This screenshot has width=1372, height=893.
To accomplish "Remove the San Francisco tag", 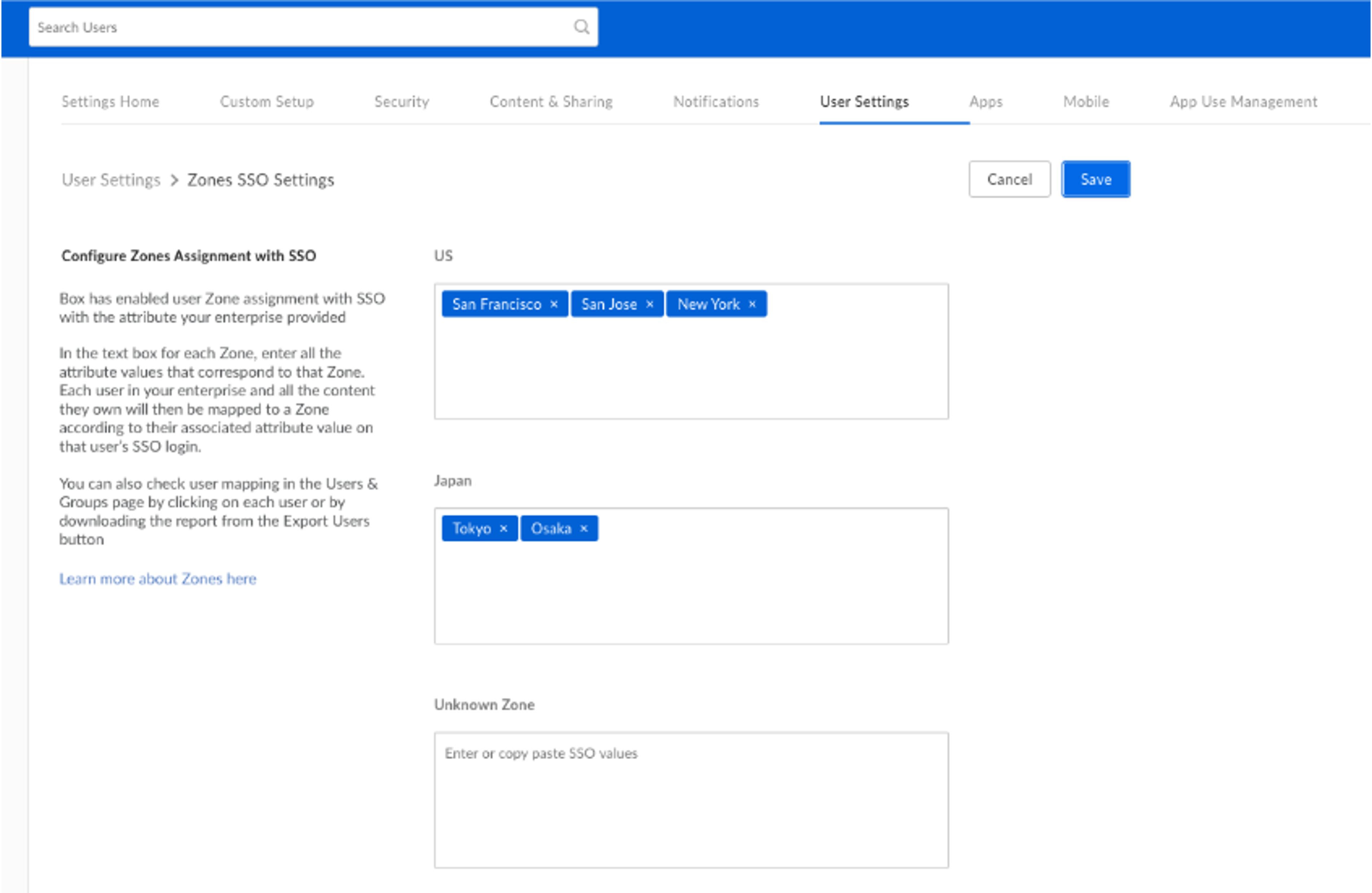I will [554, 305].
